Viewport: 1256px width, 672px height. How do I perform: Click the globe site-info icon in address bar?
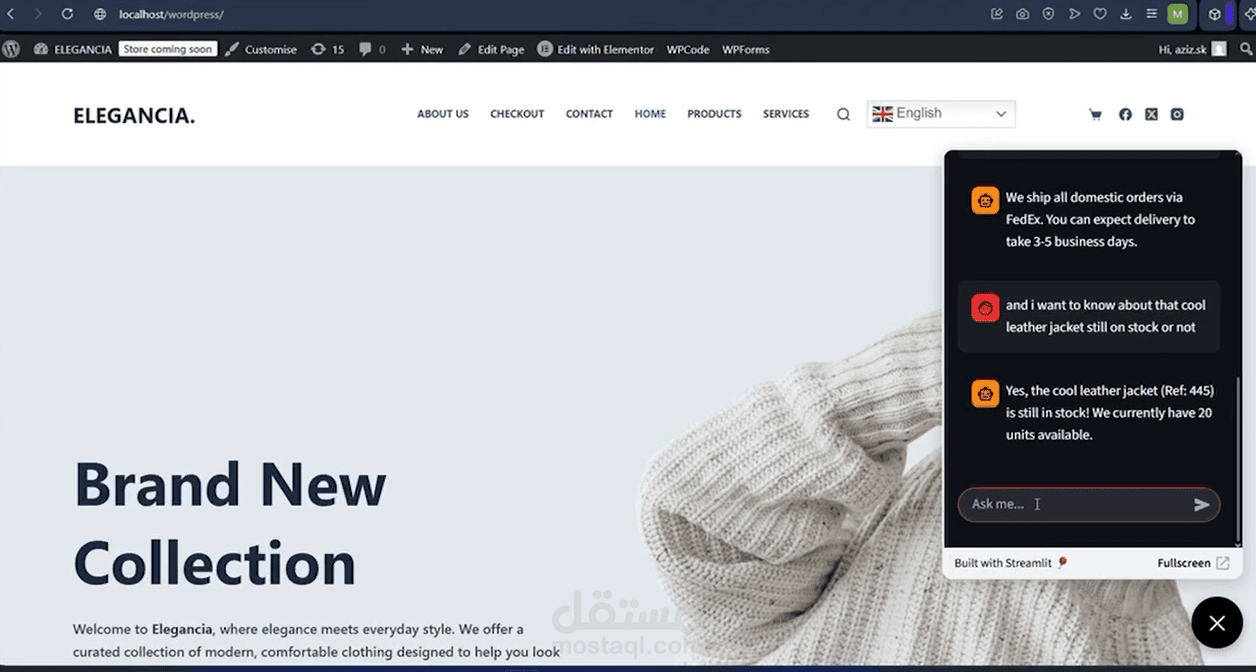[100, 14]
